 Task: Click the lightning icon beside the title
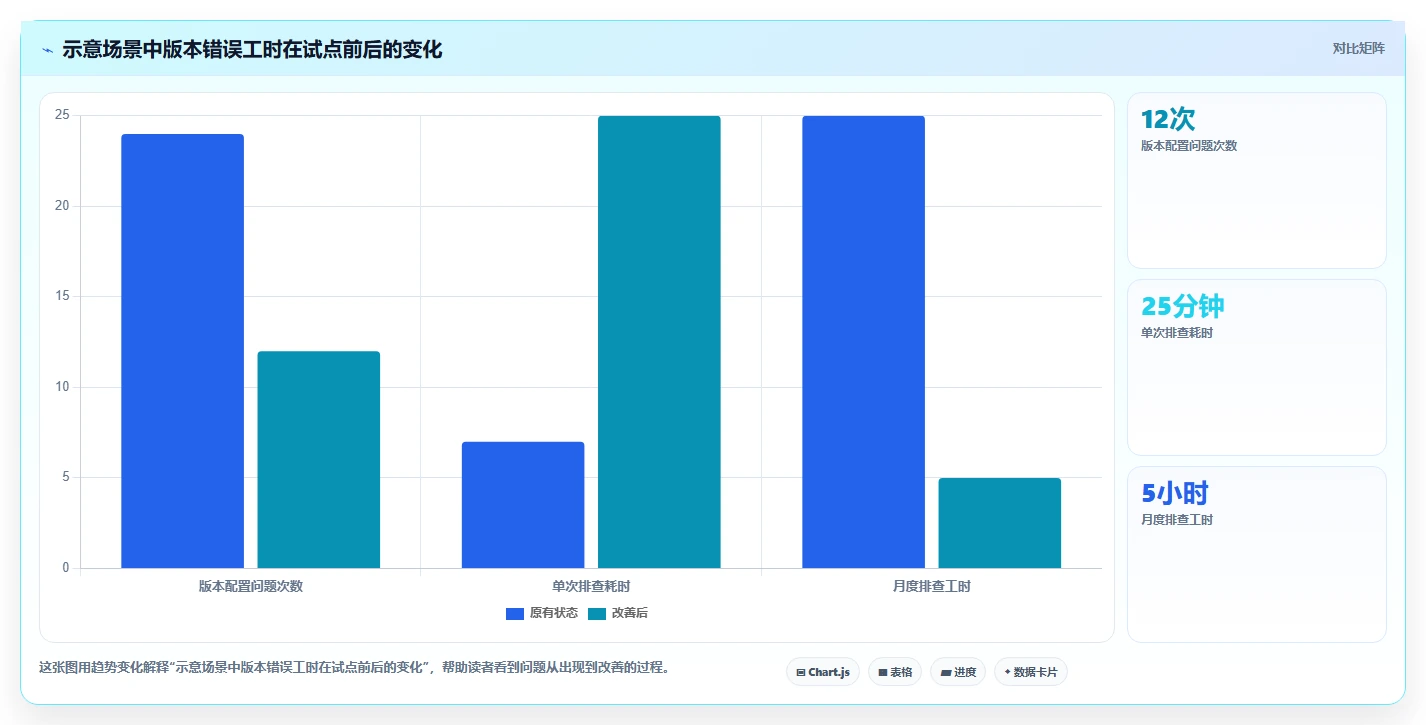[x=47, y=50]
